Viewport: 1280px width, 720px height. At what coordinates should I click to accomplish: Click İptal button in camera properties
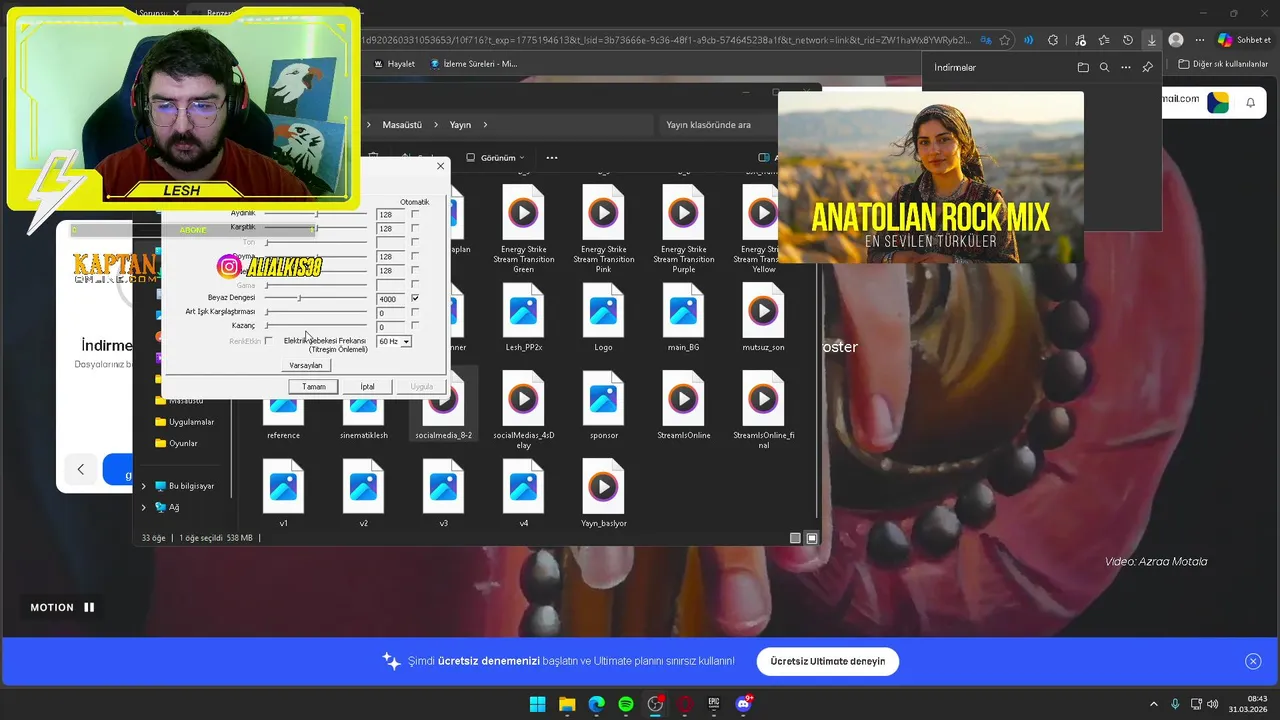pyautogui.click(x=367, y=386)
